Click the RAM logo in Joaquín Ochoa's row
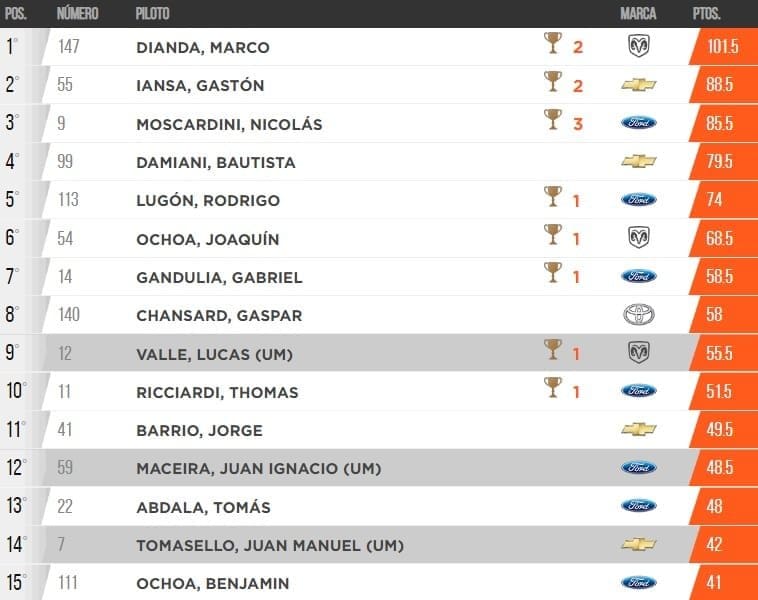This screenshot has width=758, height=600. click(639, 238)
